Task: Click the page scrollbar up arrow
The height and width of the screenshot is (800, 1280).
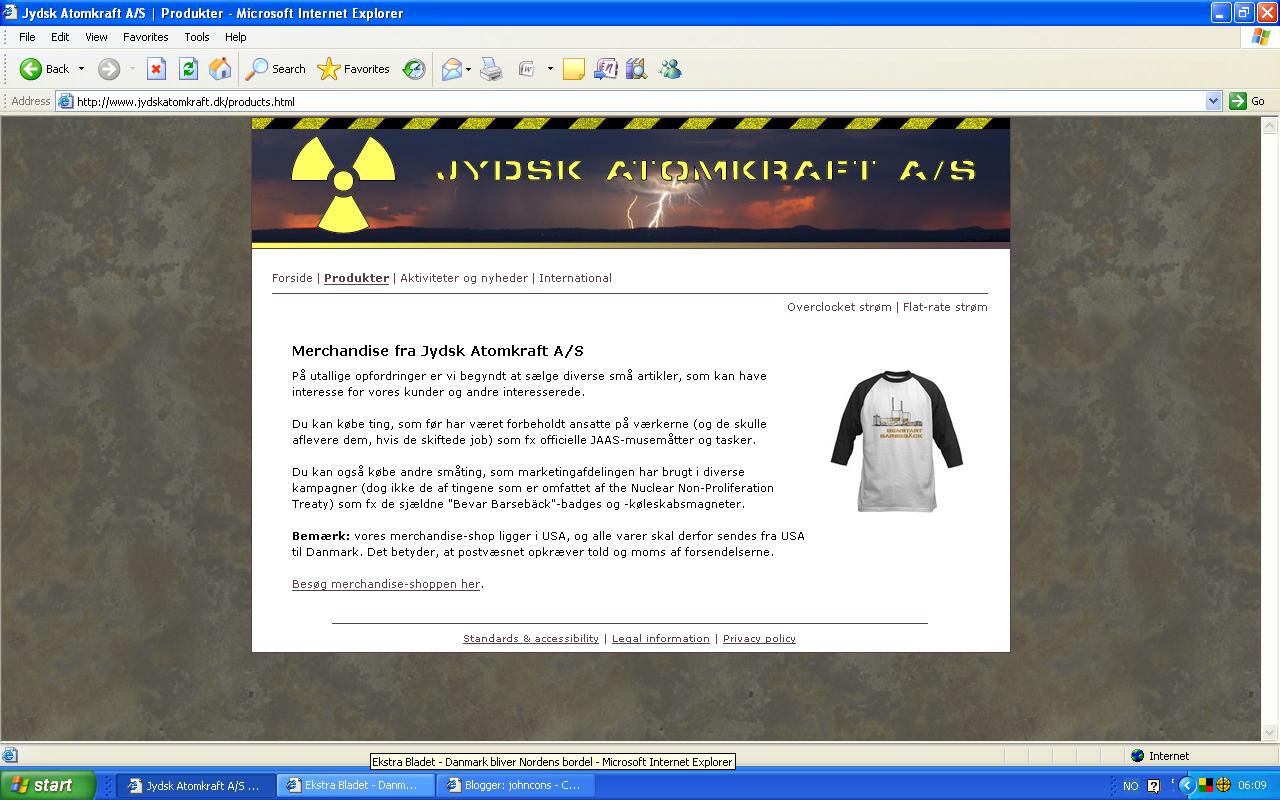Action: (1271, 126)
